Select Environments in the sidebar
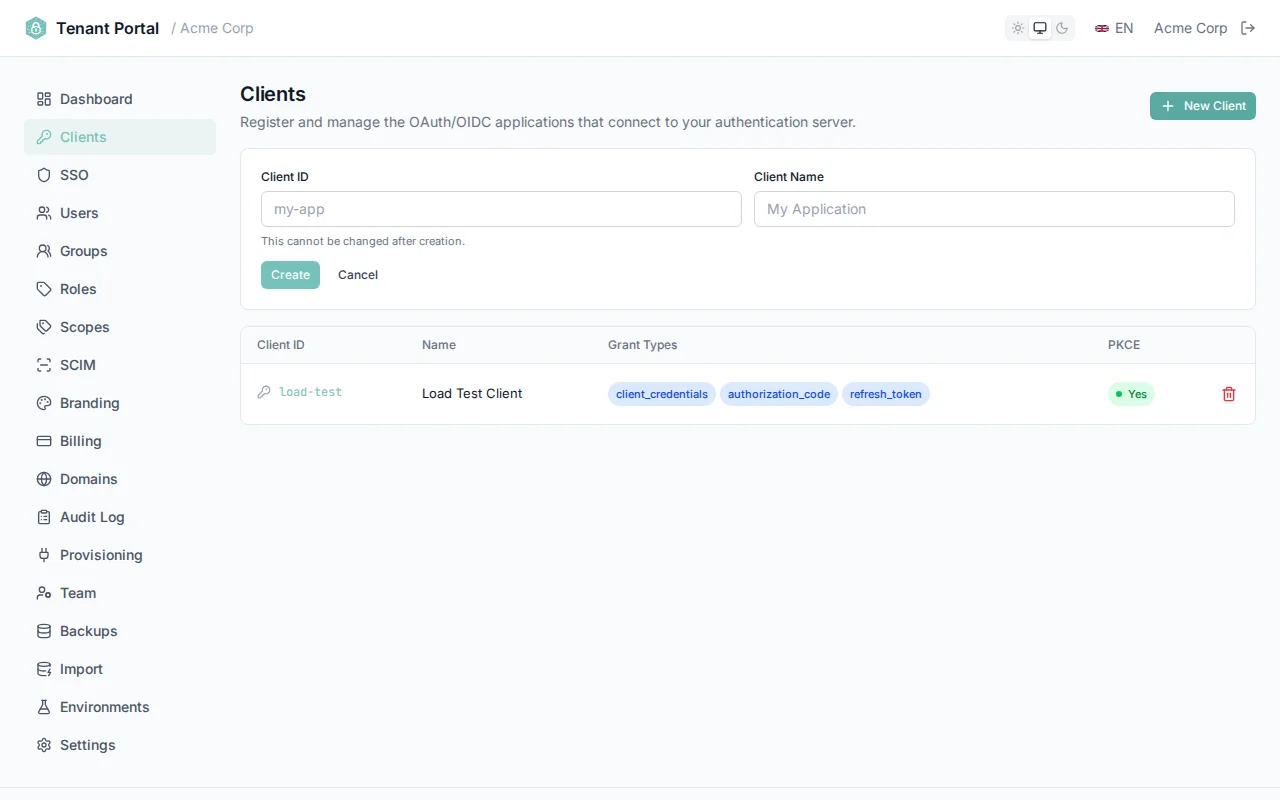 [x=120, y=707]
